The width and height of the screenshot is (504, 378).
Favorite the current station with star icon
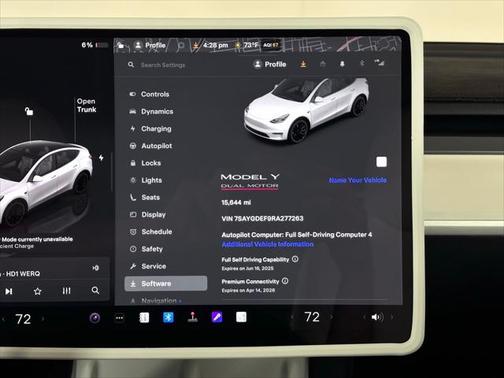pos(37,291)
